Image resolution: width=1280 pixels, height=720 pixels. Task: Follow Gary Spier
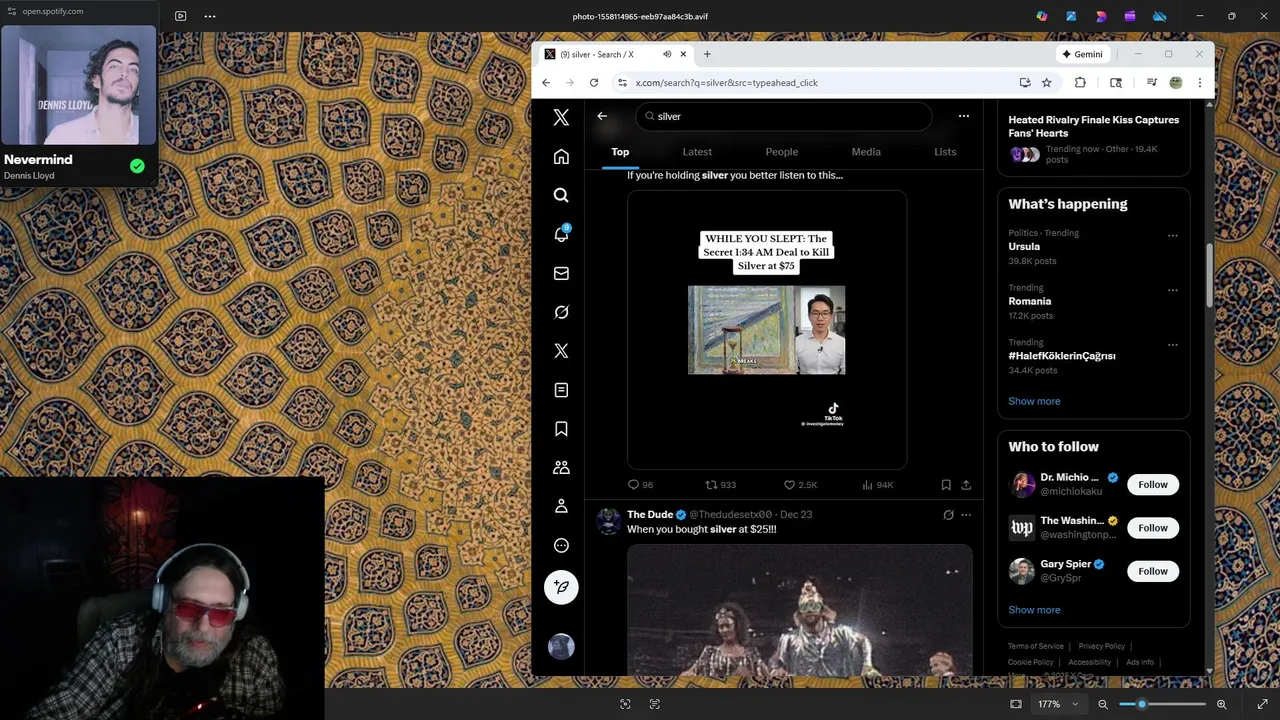[1153, 571]
